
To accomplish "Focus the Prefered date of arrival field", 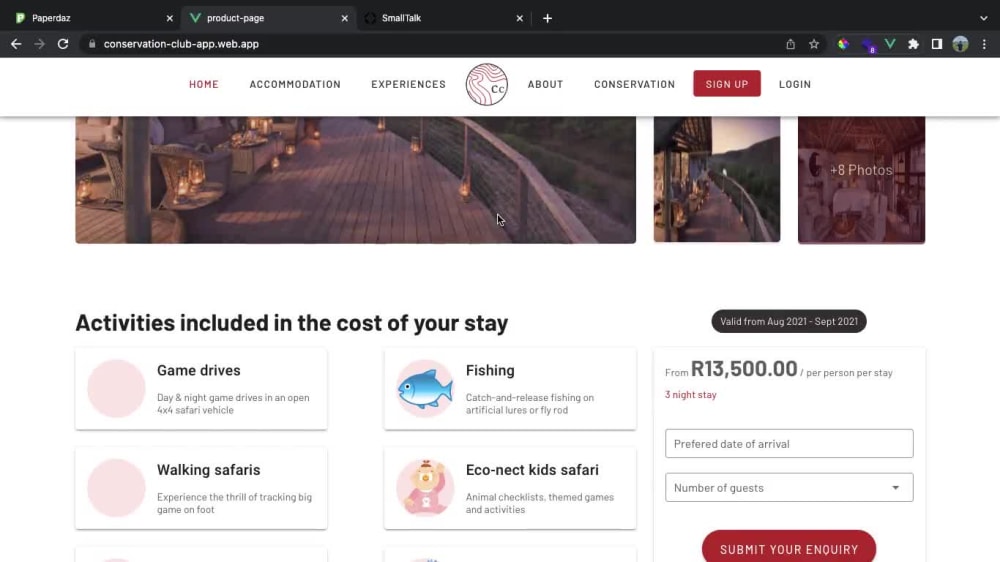I will click(x=789, y=443).
